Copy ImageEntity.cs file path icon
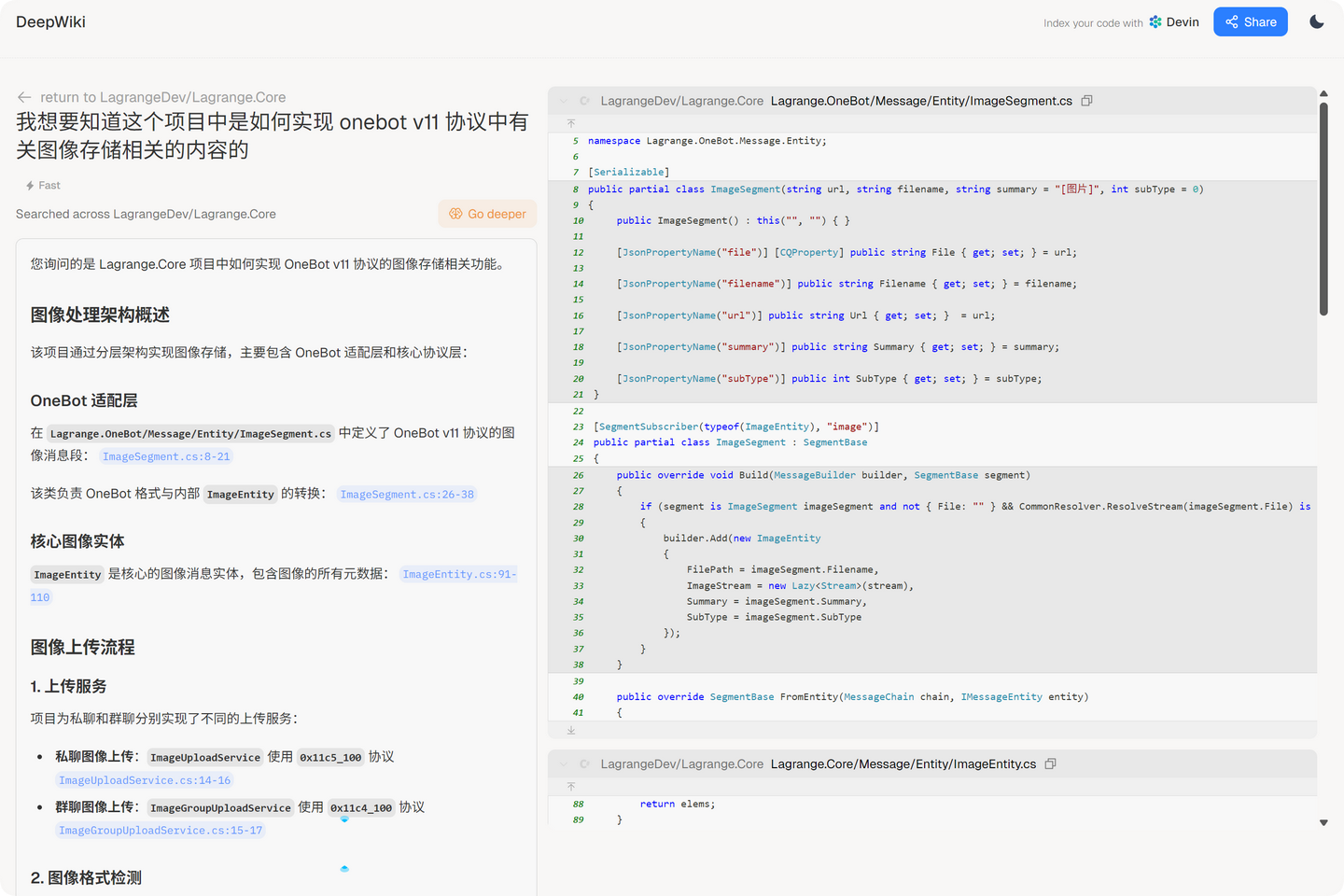Screen dimensions: 1344x896 point(1050,763)
